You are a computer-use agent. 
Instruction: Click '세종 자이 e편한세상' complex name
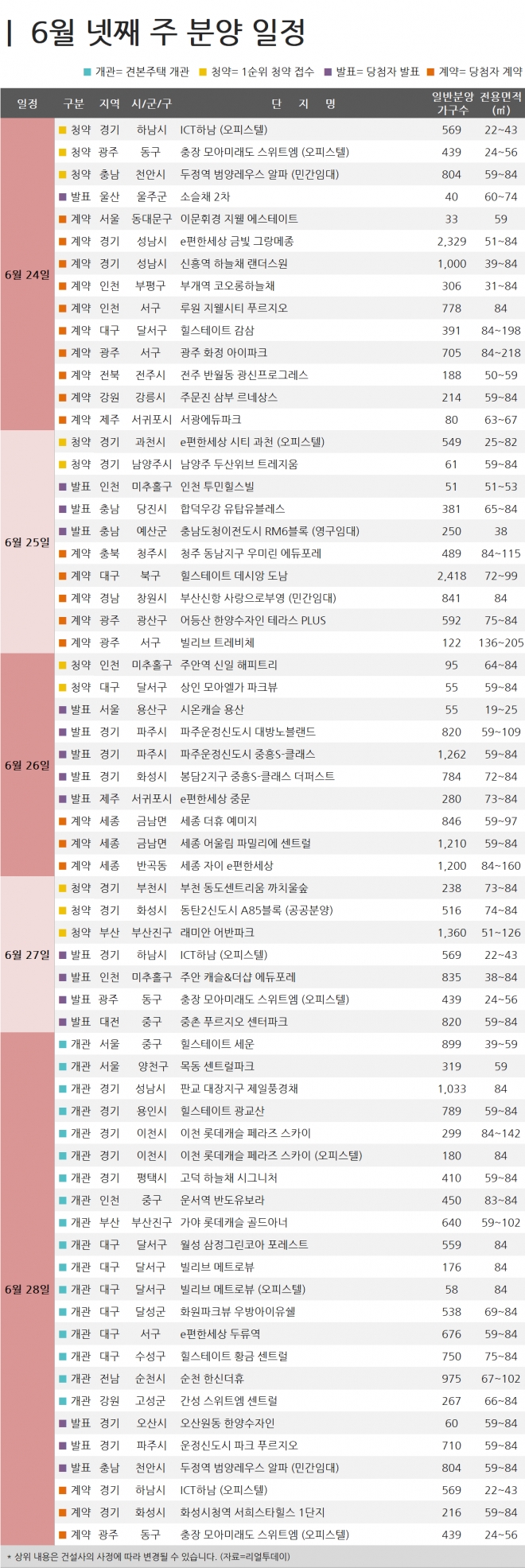pyautogui.click(x=227, y=865)
